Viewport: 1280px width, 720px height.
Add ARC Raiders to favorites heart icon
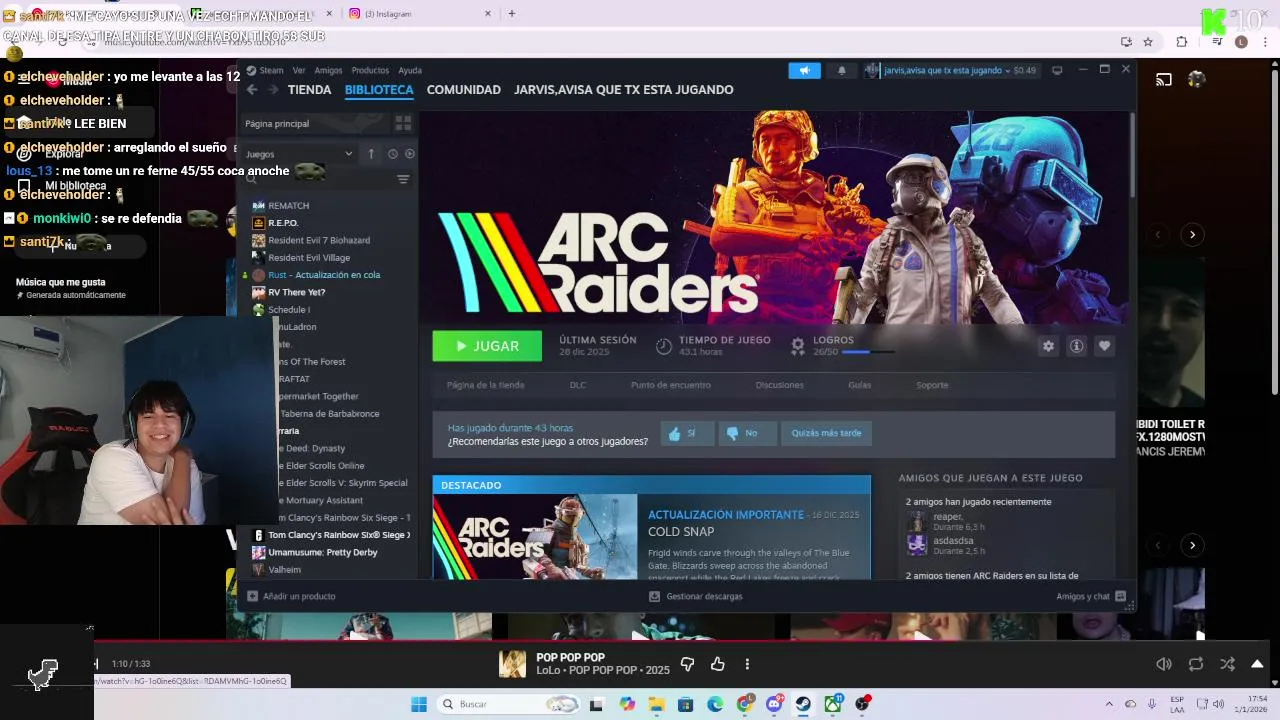(1104, 346)
